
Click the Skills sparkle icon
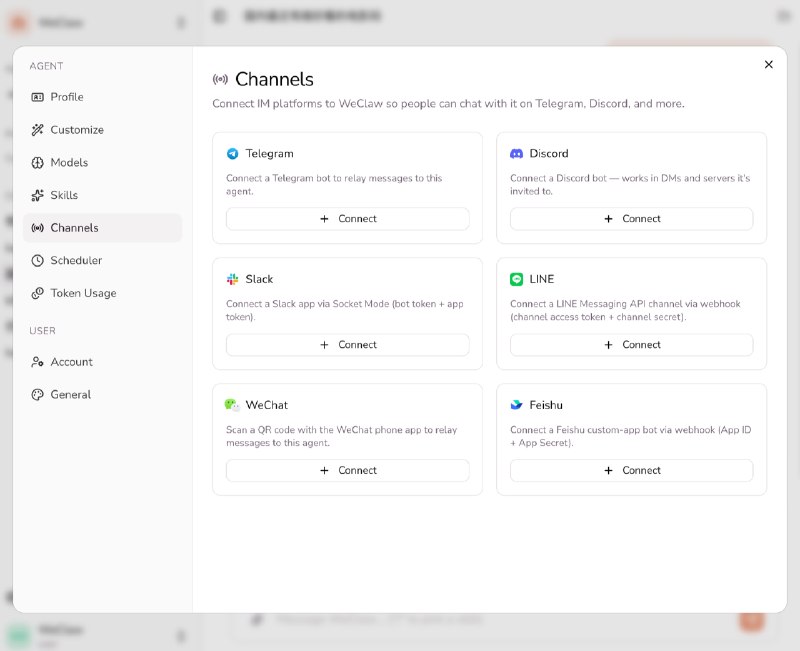(37, 195)
